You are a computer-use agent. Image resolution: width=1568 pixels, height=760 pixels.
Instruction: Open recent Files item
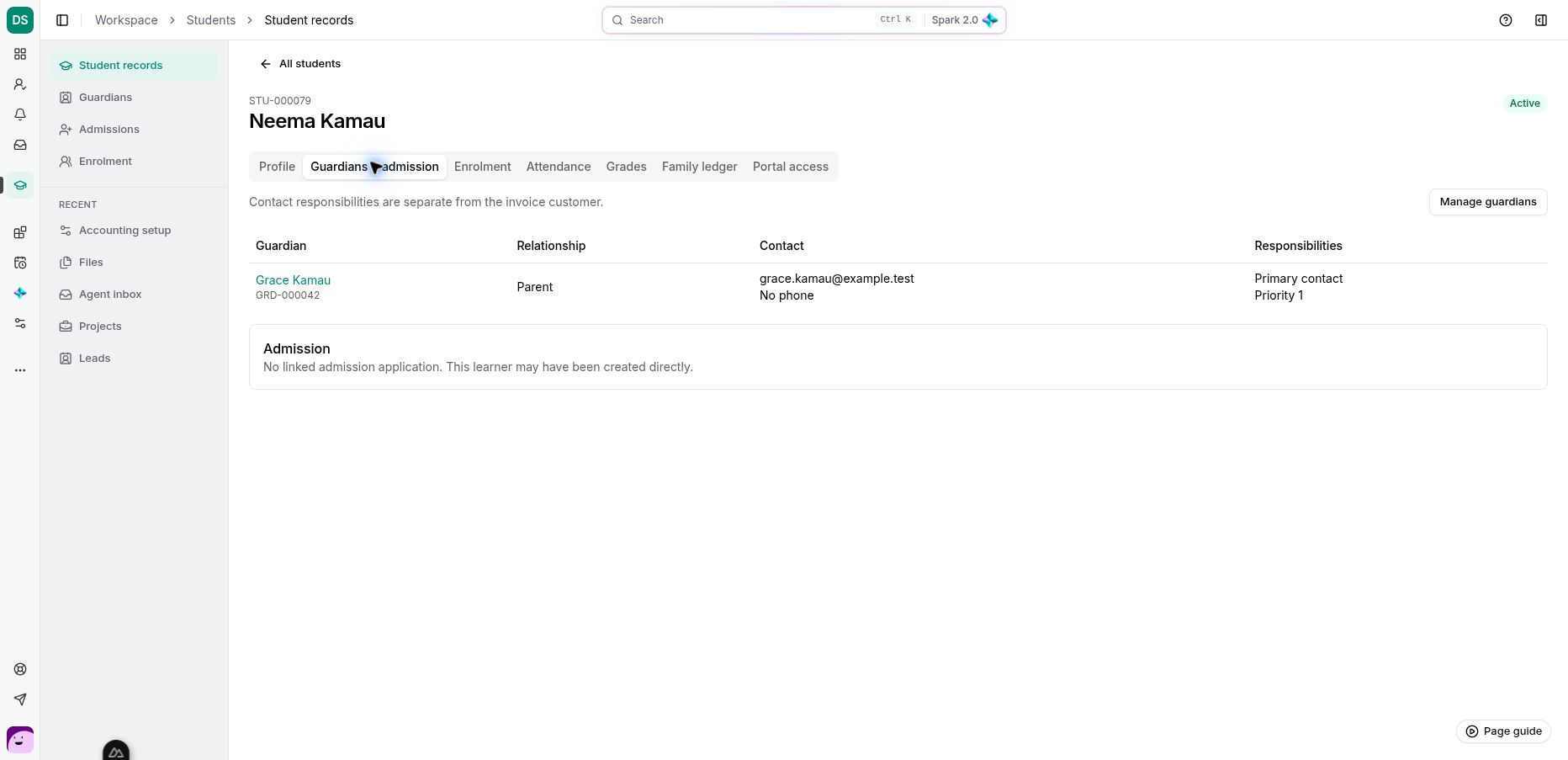(x=134, y=263)
